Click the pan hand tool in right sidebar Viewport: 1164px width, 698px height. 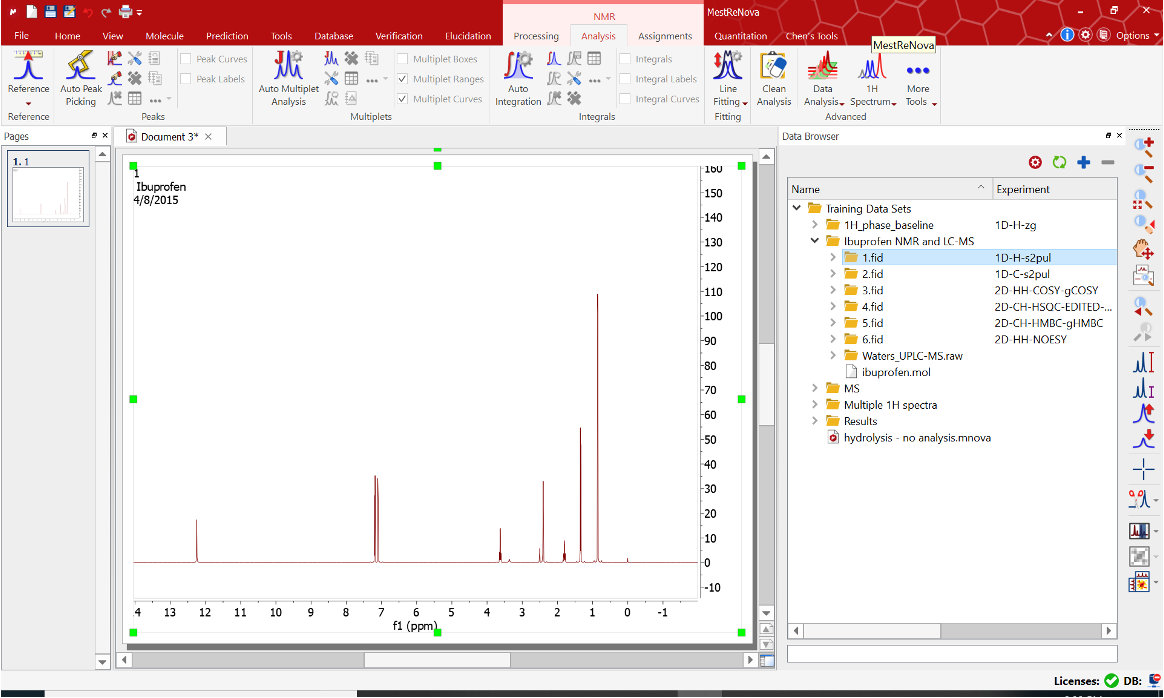click(1143, 249)
